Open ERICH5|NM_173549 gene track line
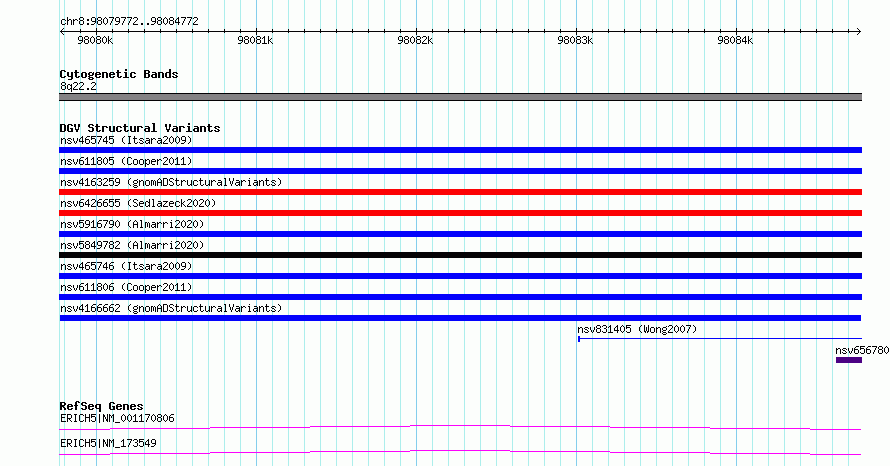 pos(460,452)
